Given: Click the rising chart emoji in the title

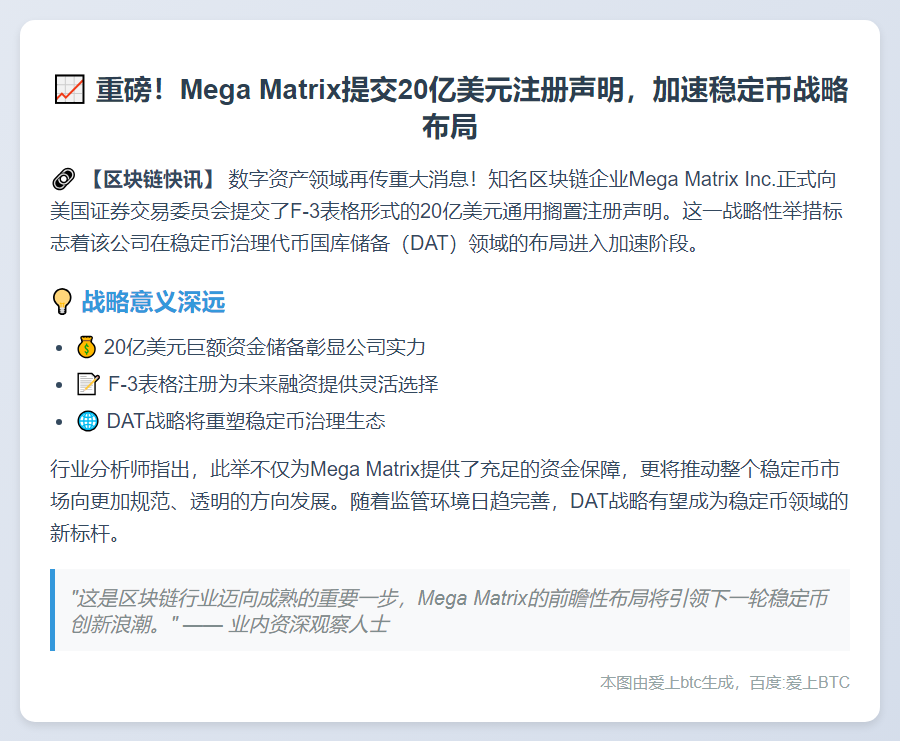Looking at the screenshot, I should [x=68, y=91].
